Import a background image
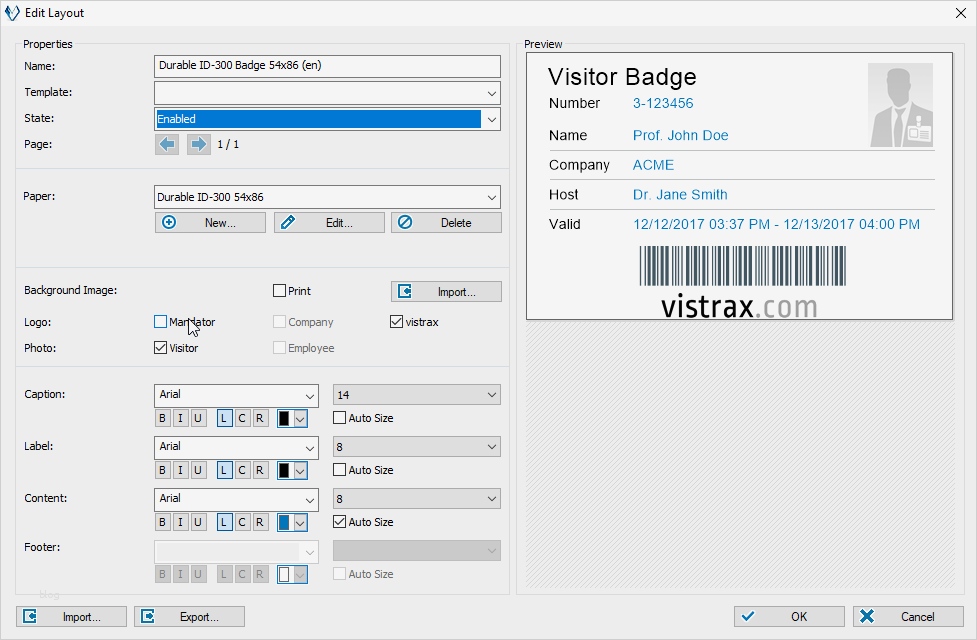The image size is (977, 640). (x=446, y=292)
